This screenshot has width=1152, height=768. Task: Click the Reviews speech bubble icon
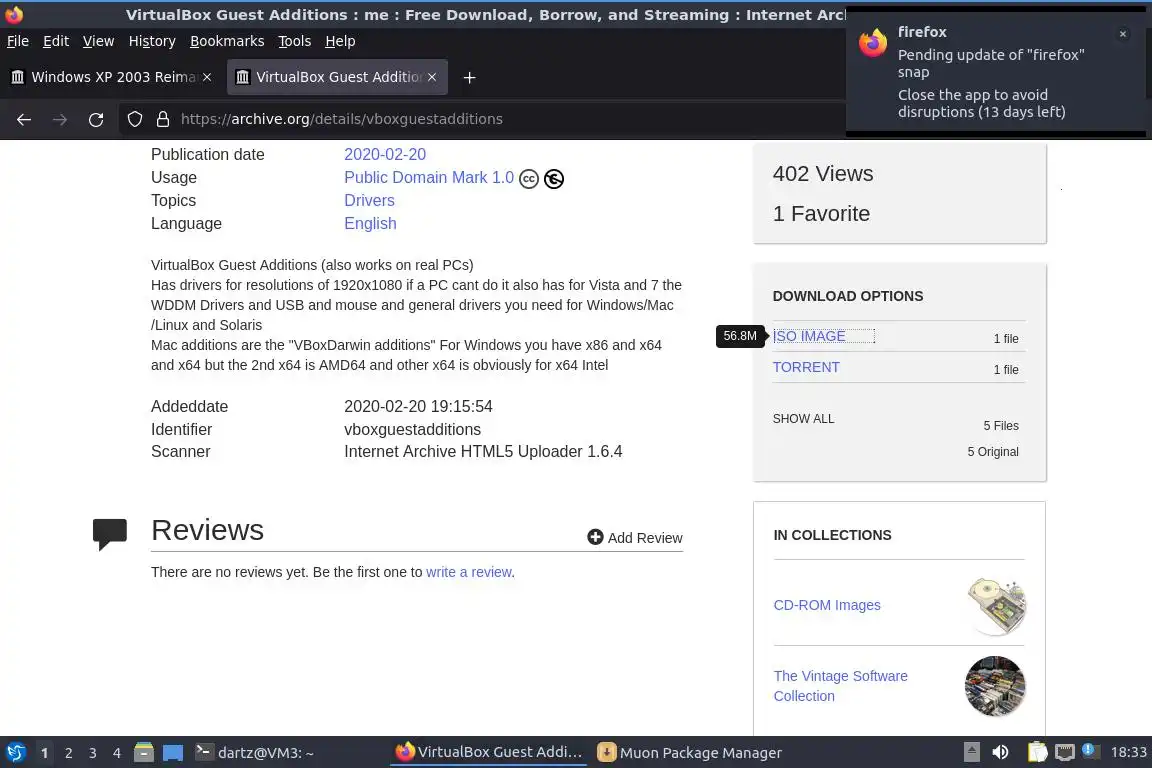click(x=109, y=534)
